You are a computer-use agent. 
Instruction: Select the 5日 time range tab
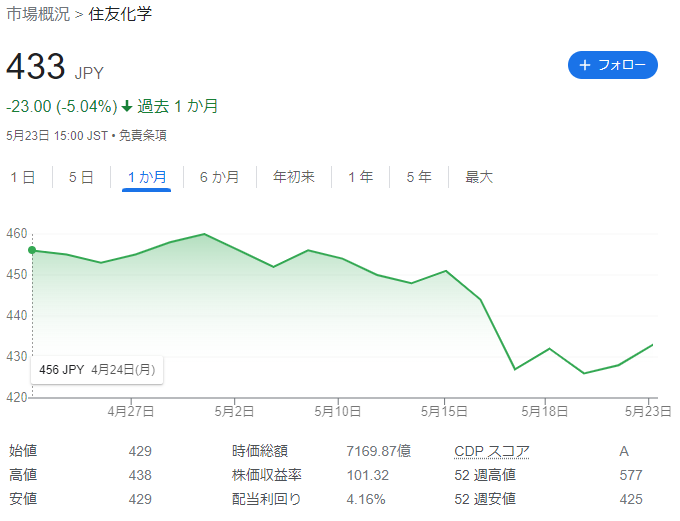pyautogui.click(x=81, y=177)
